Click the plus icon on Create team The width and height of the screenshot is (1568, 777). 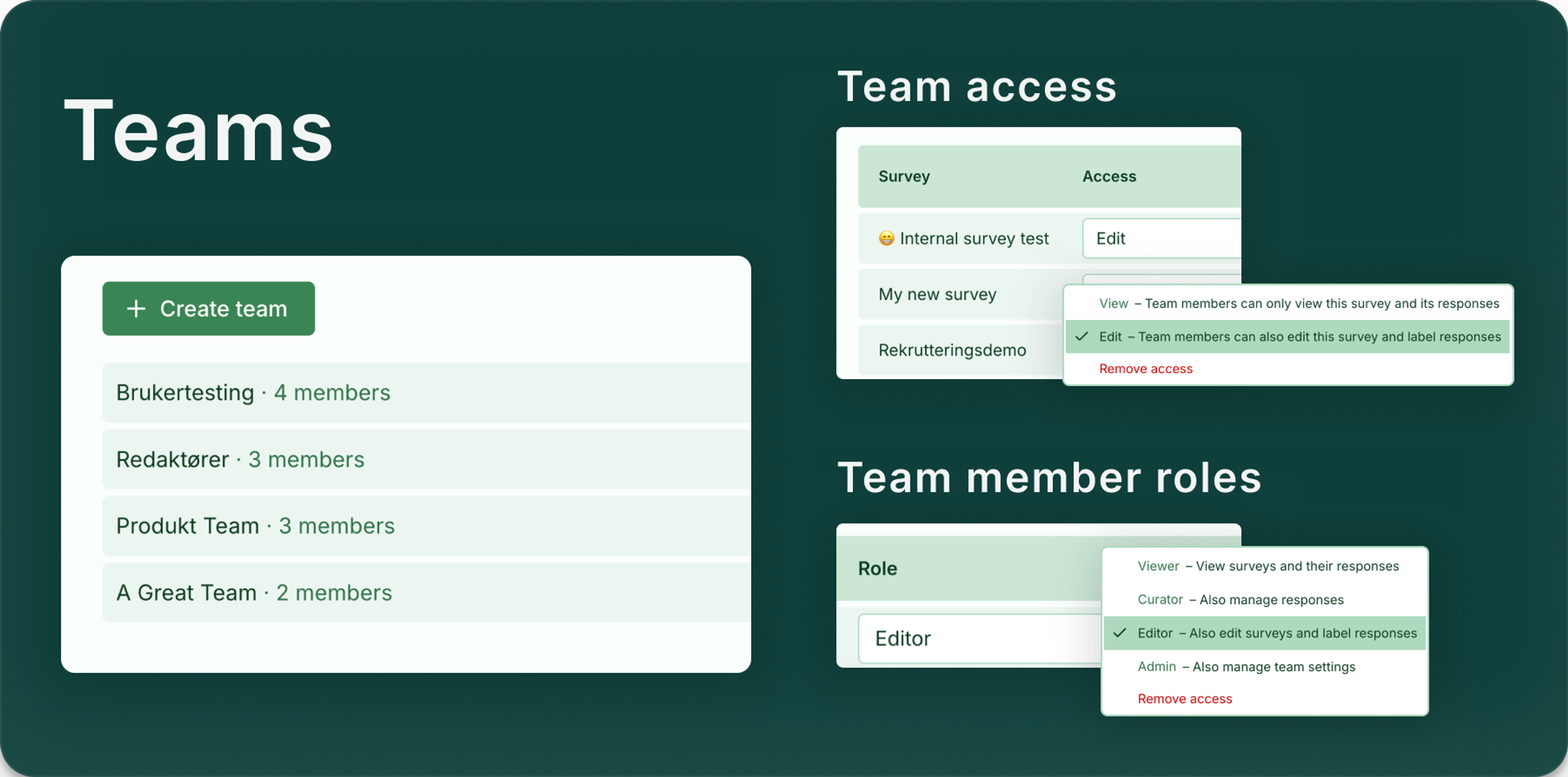(136, 309)
